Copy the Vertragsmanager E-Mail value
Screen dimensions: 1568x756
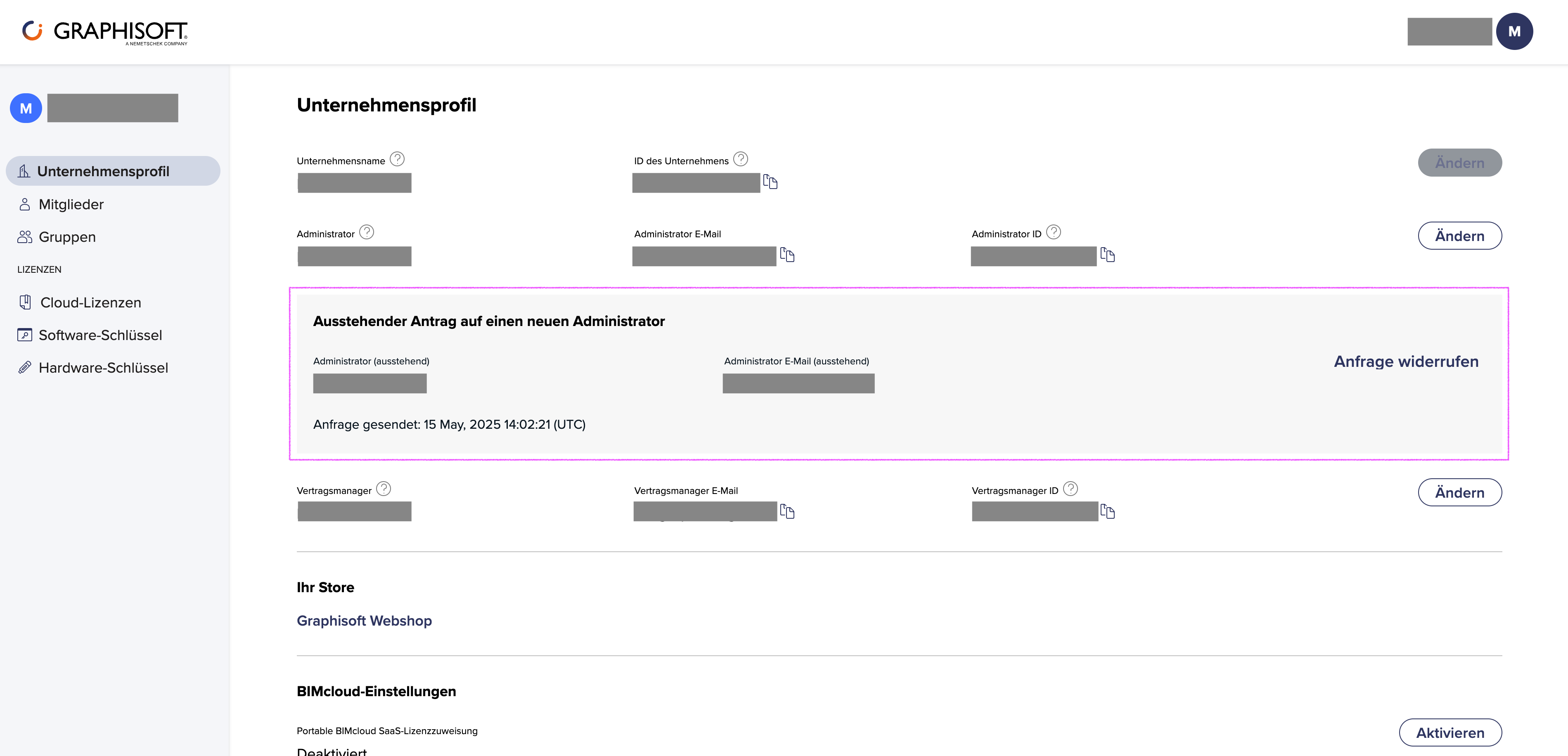pos(788,512)
